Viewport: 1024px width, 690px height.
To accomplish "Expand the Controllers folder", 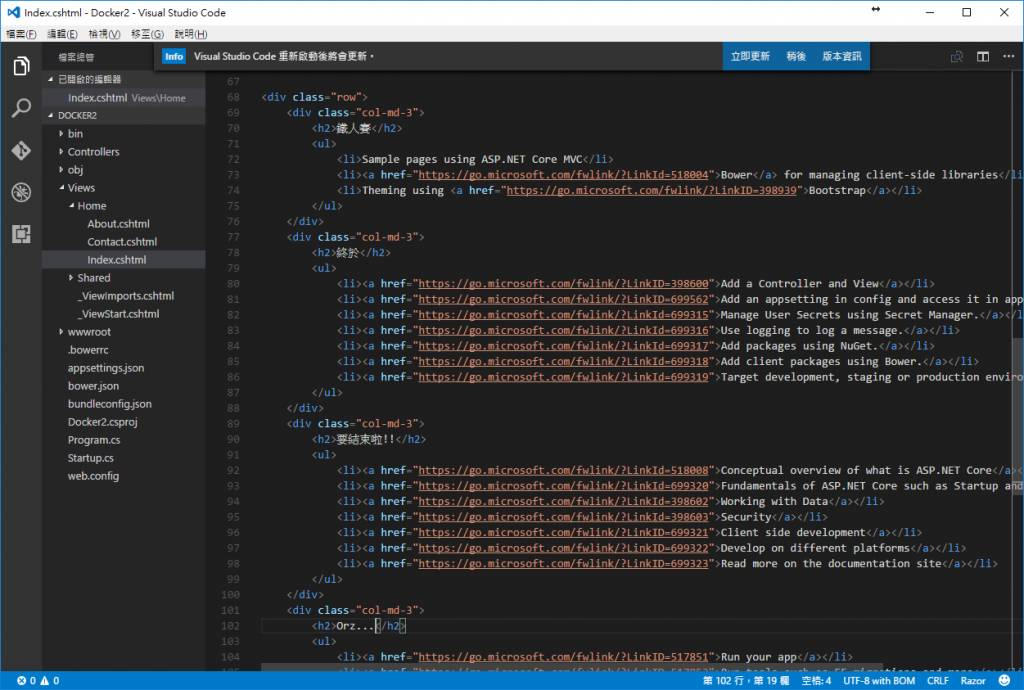I will point(61,151).
